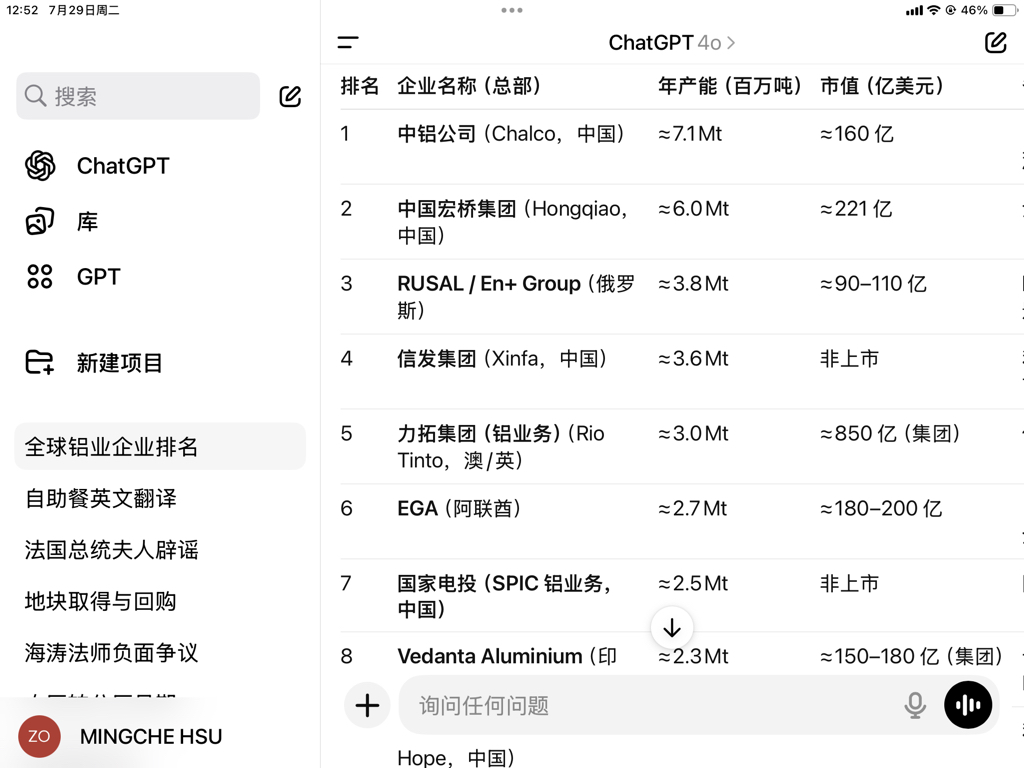This screenshot has height=768, width=1024.
Task: Tap the battery status indicator
Action: (1004, 10)
